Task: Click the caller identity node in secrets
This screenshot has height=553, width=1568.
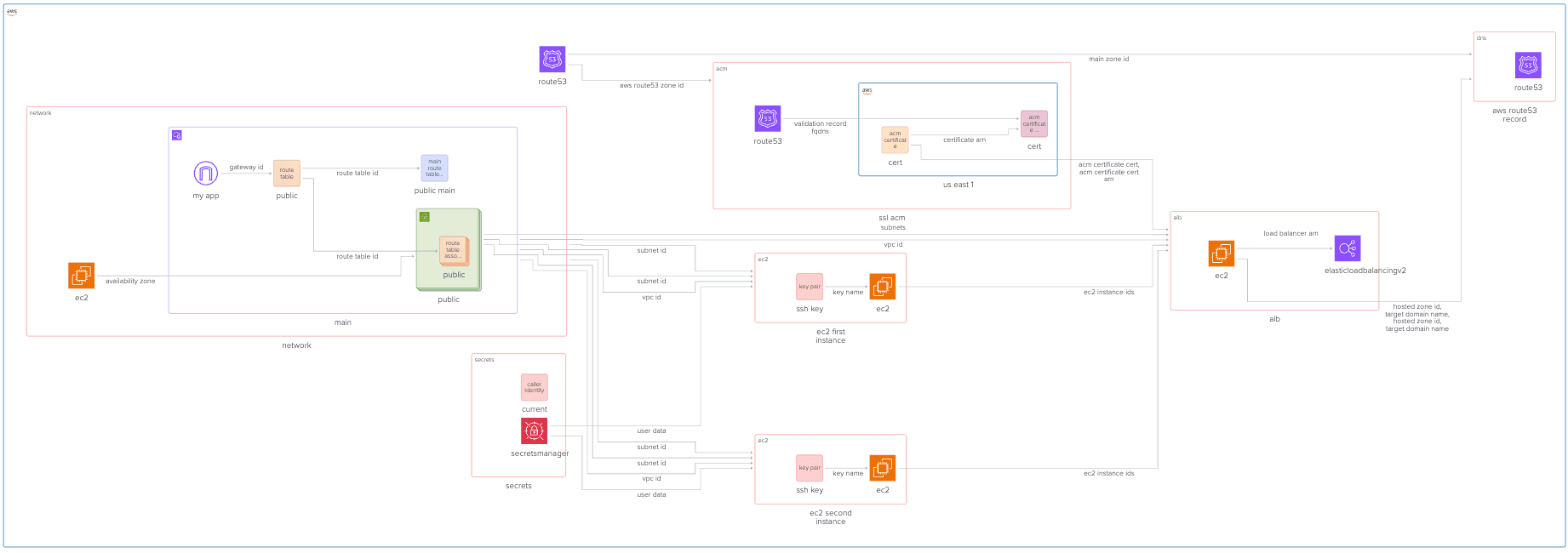Action: tap(534, 387)
